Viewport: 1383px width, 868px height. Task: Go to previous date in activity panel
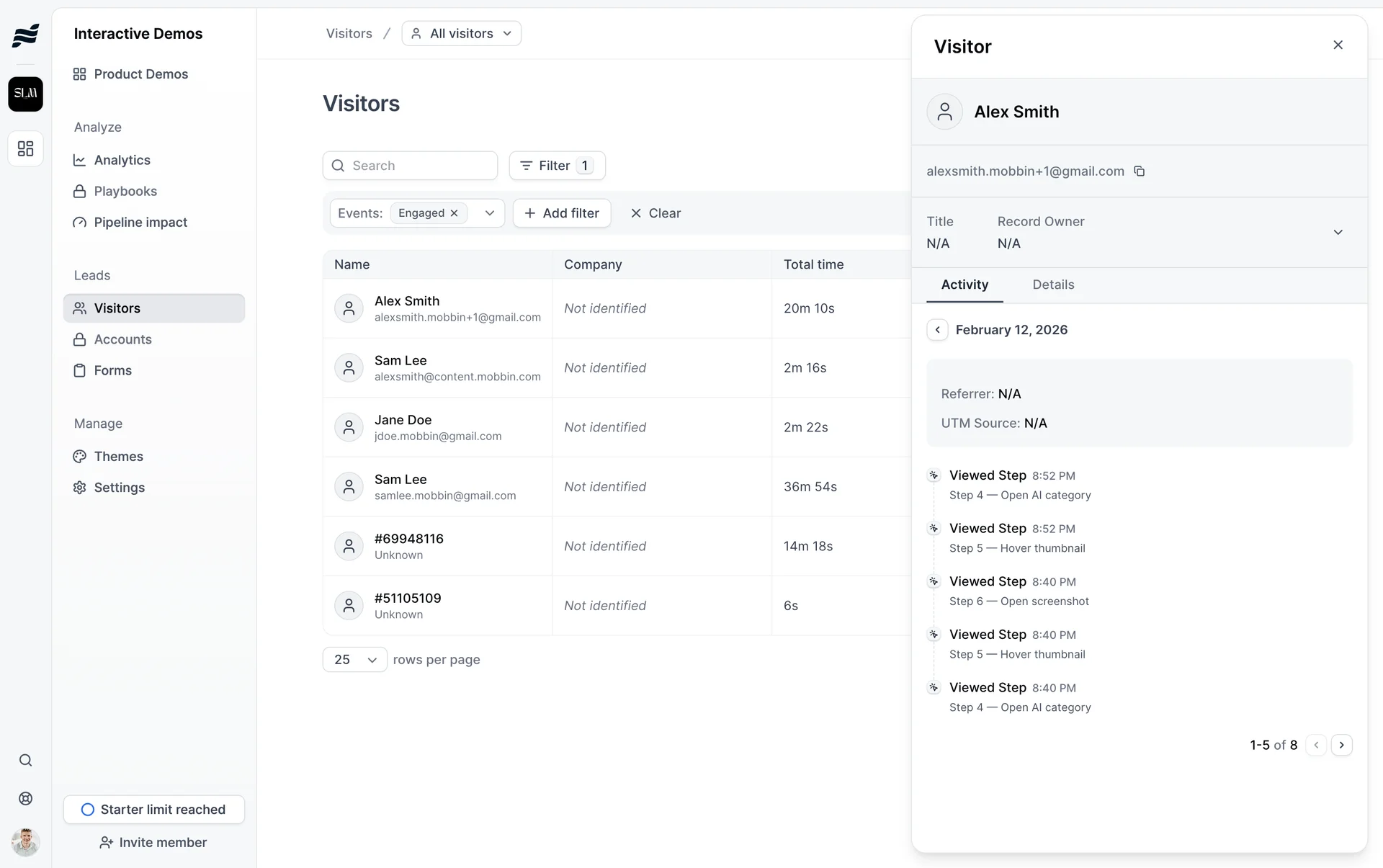click(x=937, y=330)
